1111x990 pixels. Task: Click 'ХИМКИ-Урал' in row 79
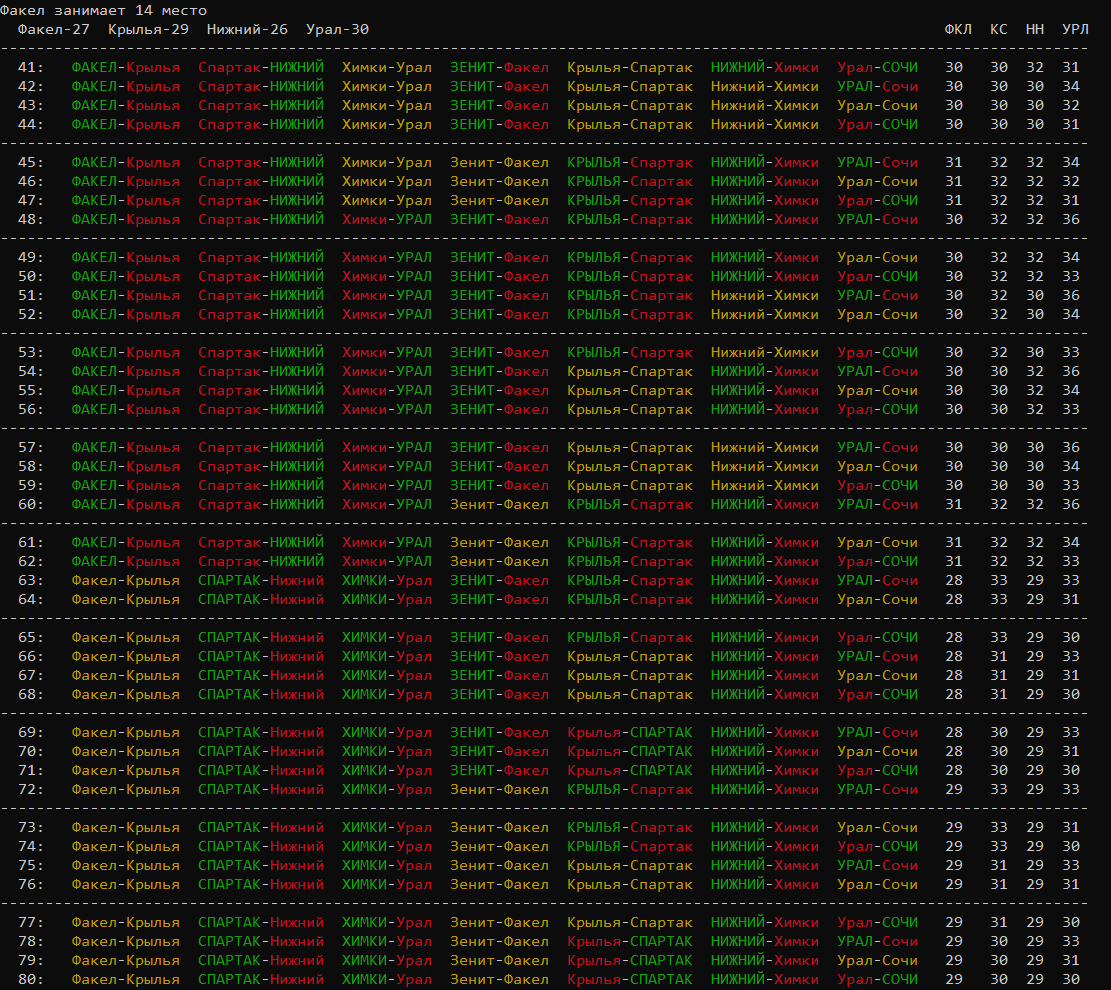(387, 960)
